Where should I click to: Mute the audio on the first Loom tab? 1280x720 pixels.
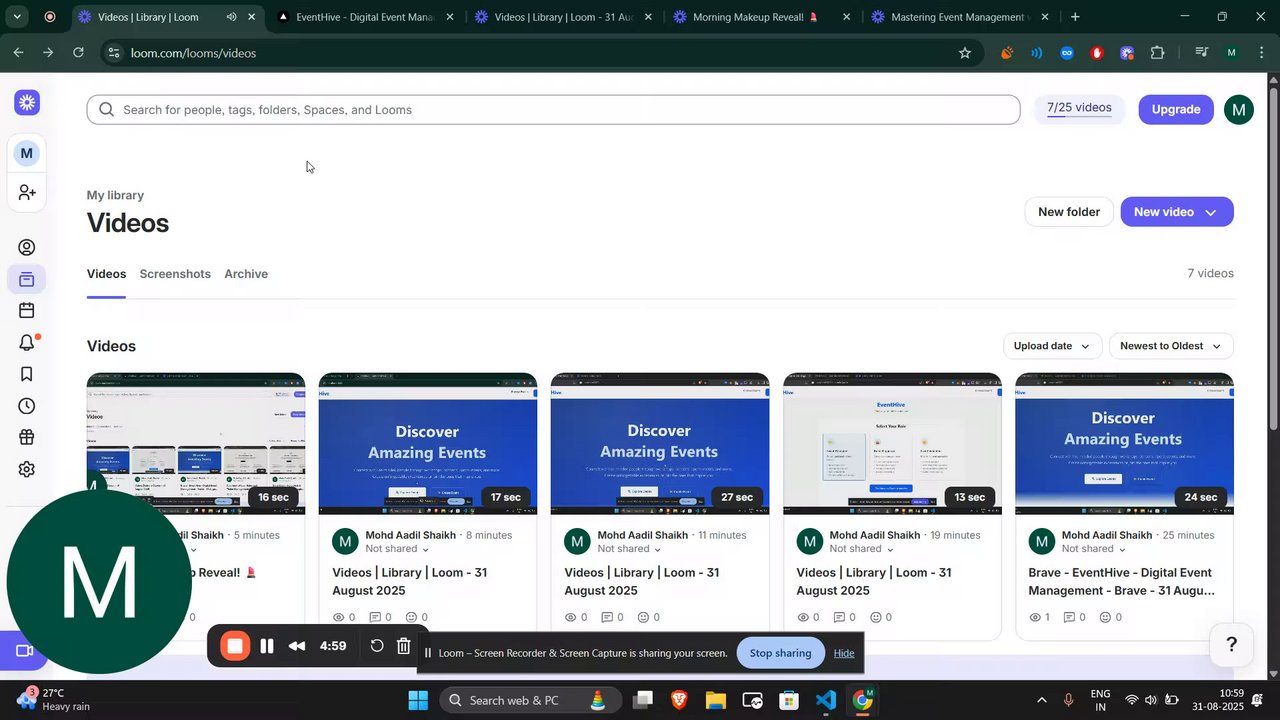point(231,17)
